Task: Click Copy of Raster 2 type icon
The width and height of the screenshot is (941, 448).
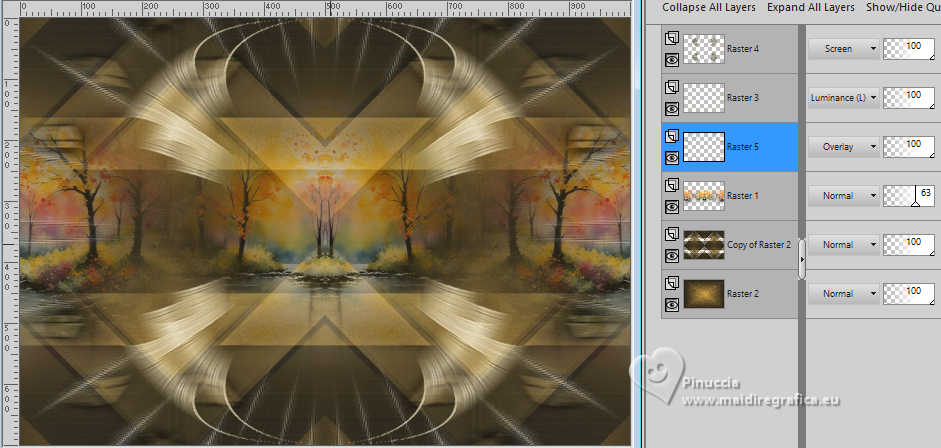Action: click(672, 234)
